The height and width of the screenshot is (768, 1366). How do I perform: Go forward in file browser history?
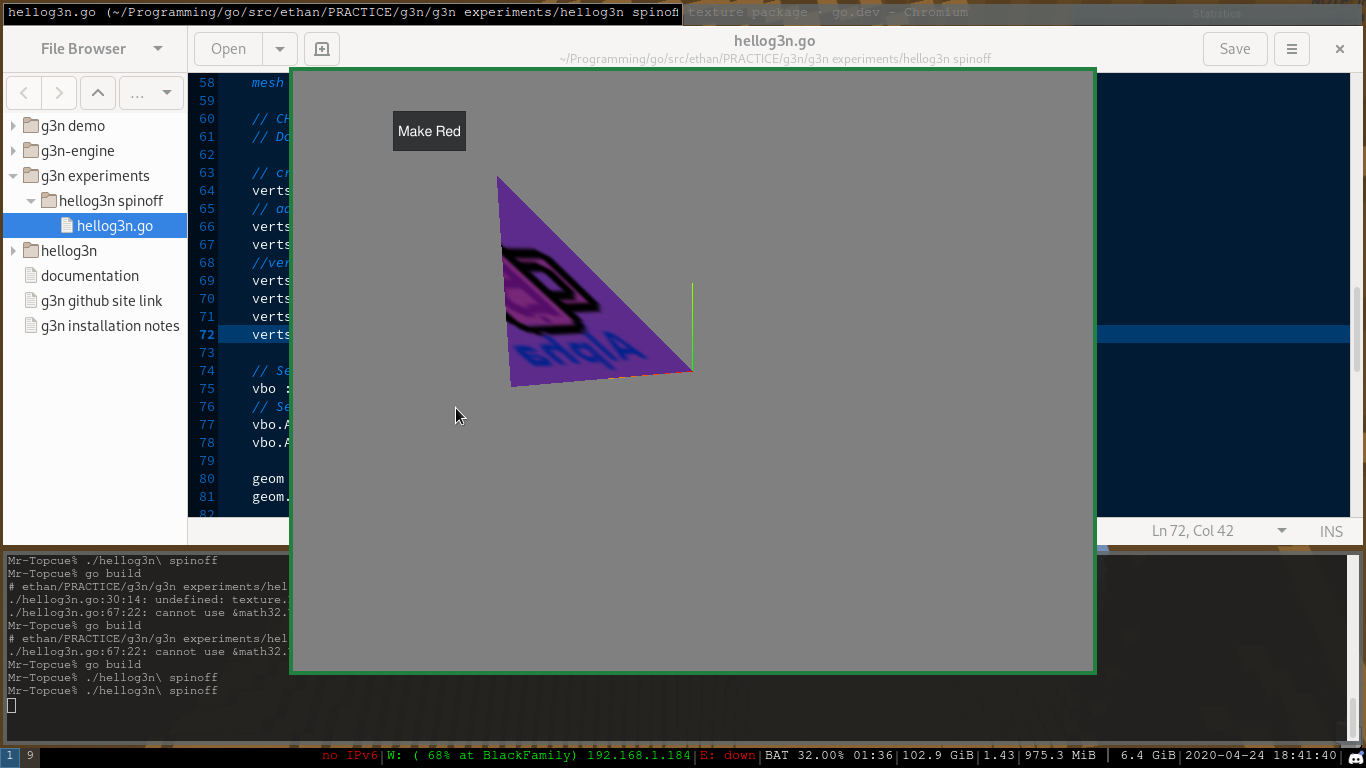[x=59, y=93]
